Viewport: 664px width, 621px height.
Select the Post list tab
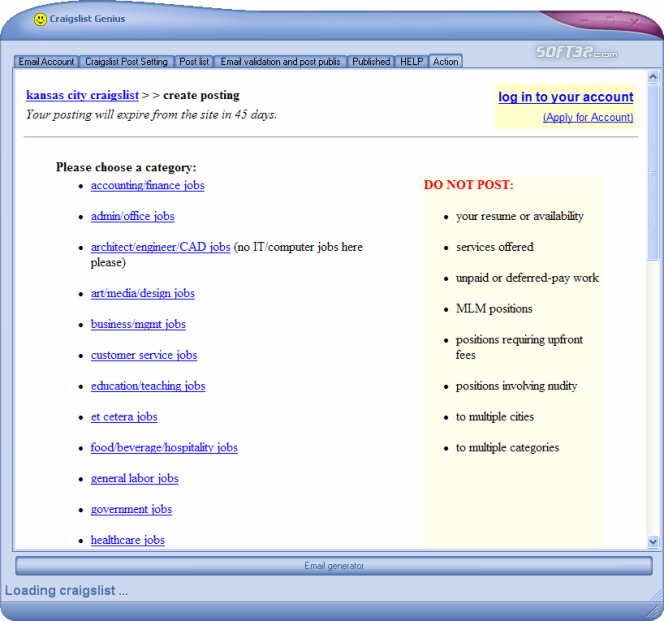tap(194, 62)
